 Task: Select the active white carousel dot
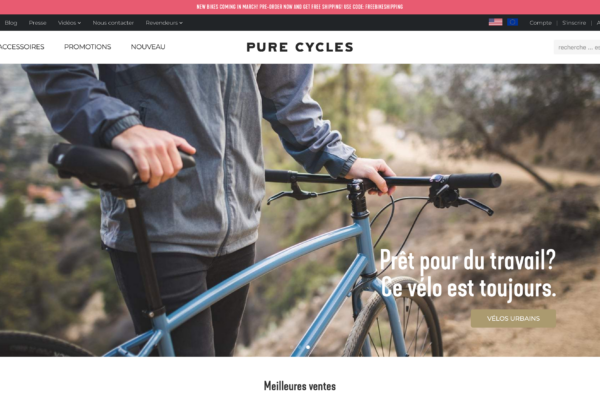click(308, 347)
